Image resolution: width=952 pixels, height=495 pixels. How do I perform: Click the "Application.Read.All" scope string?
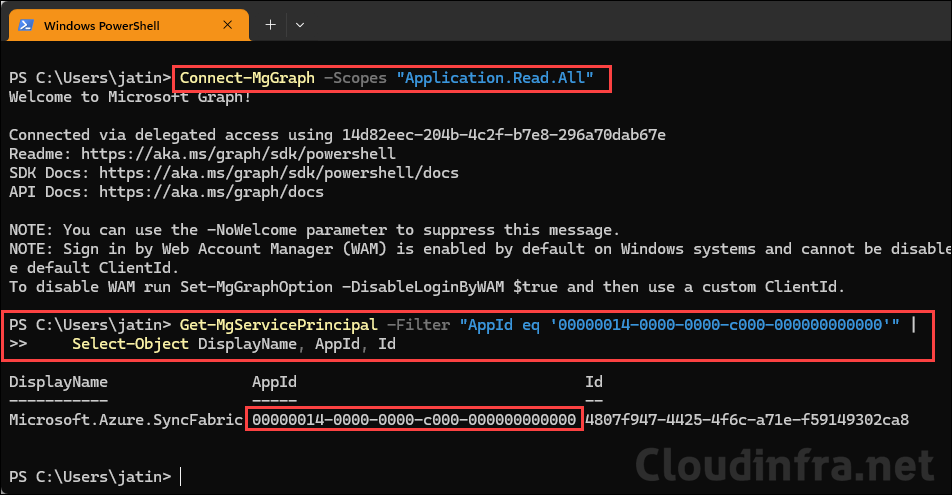point(495,78)
